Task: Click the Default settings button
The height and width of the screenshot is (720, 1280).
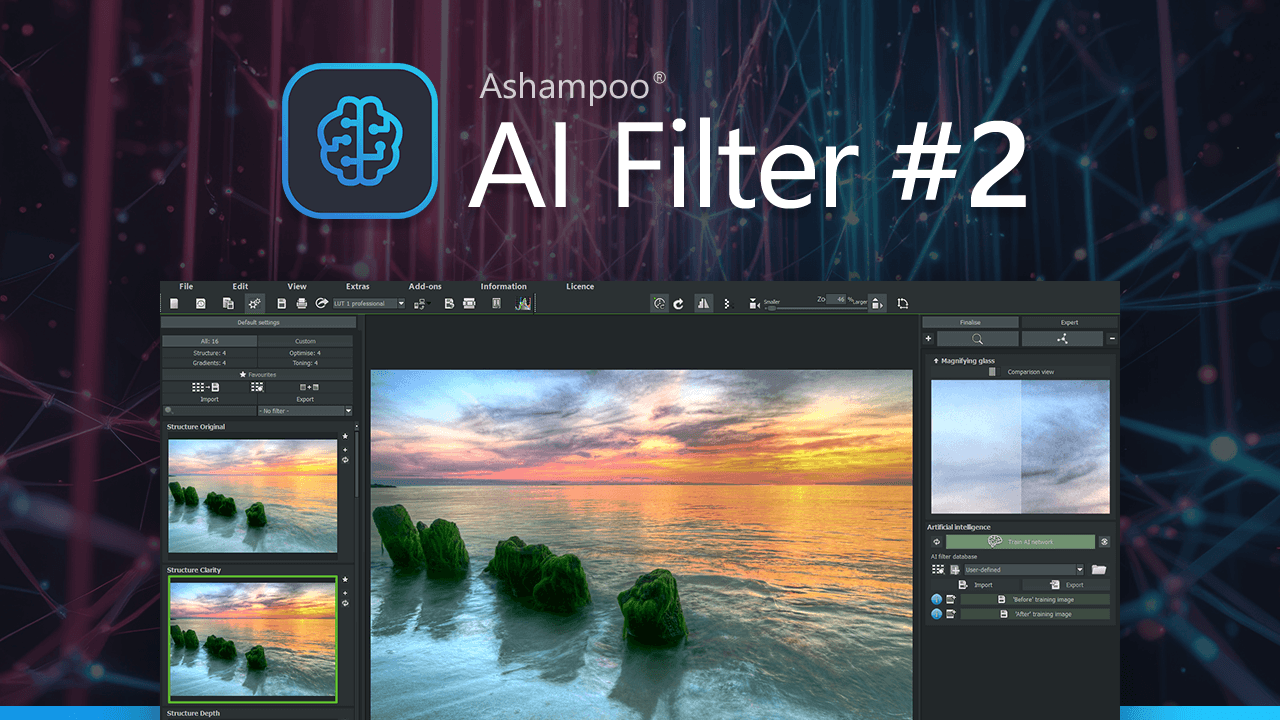Action: point(258,322)
